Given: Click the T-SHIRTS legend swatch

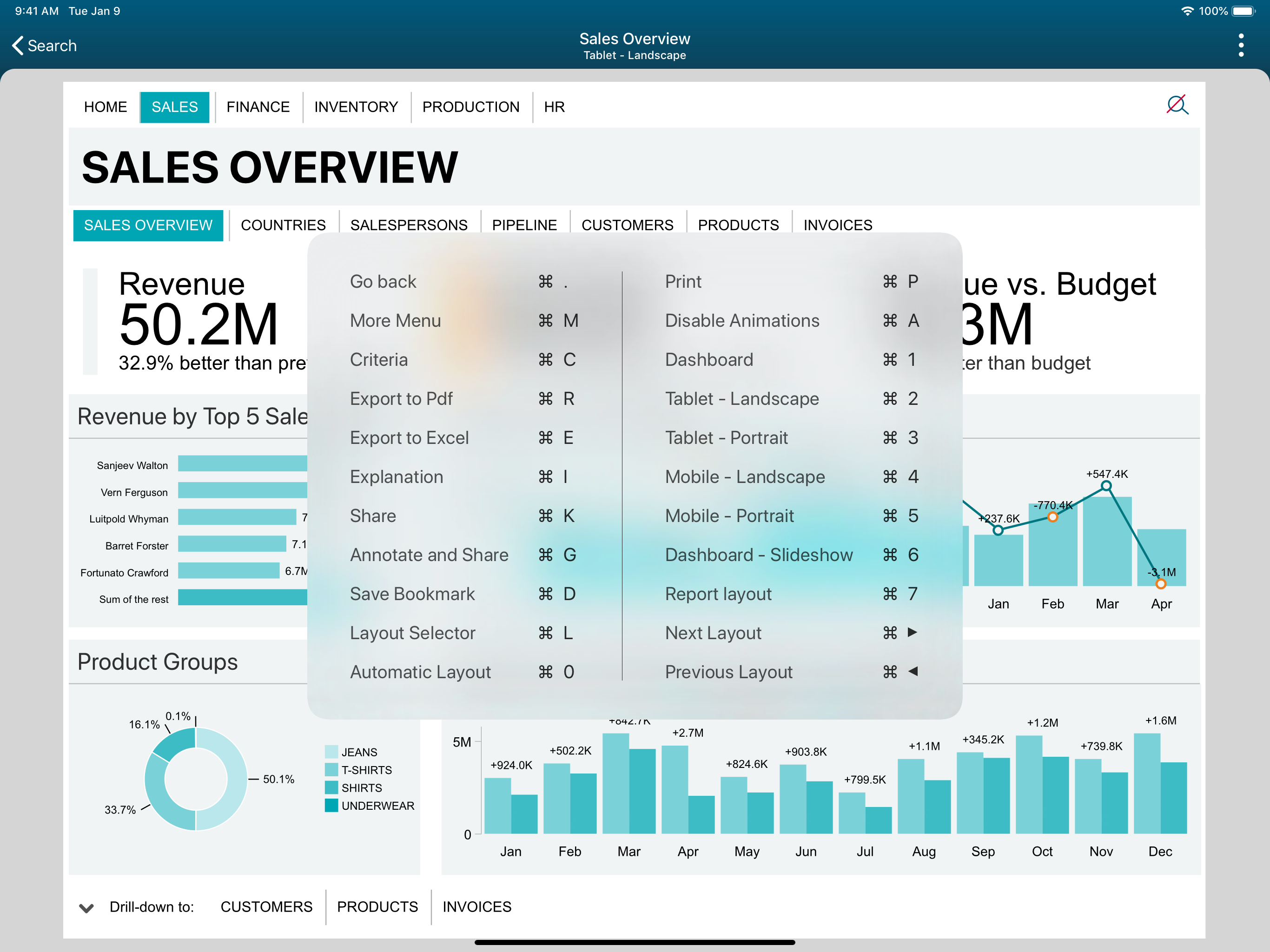Looking at the screenshot, I should [x=331, y=769].
